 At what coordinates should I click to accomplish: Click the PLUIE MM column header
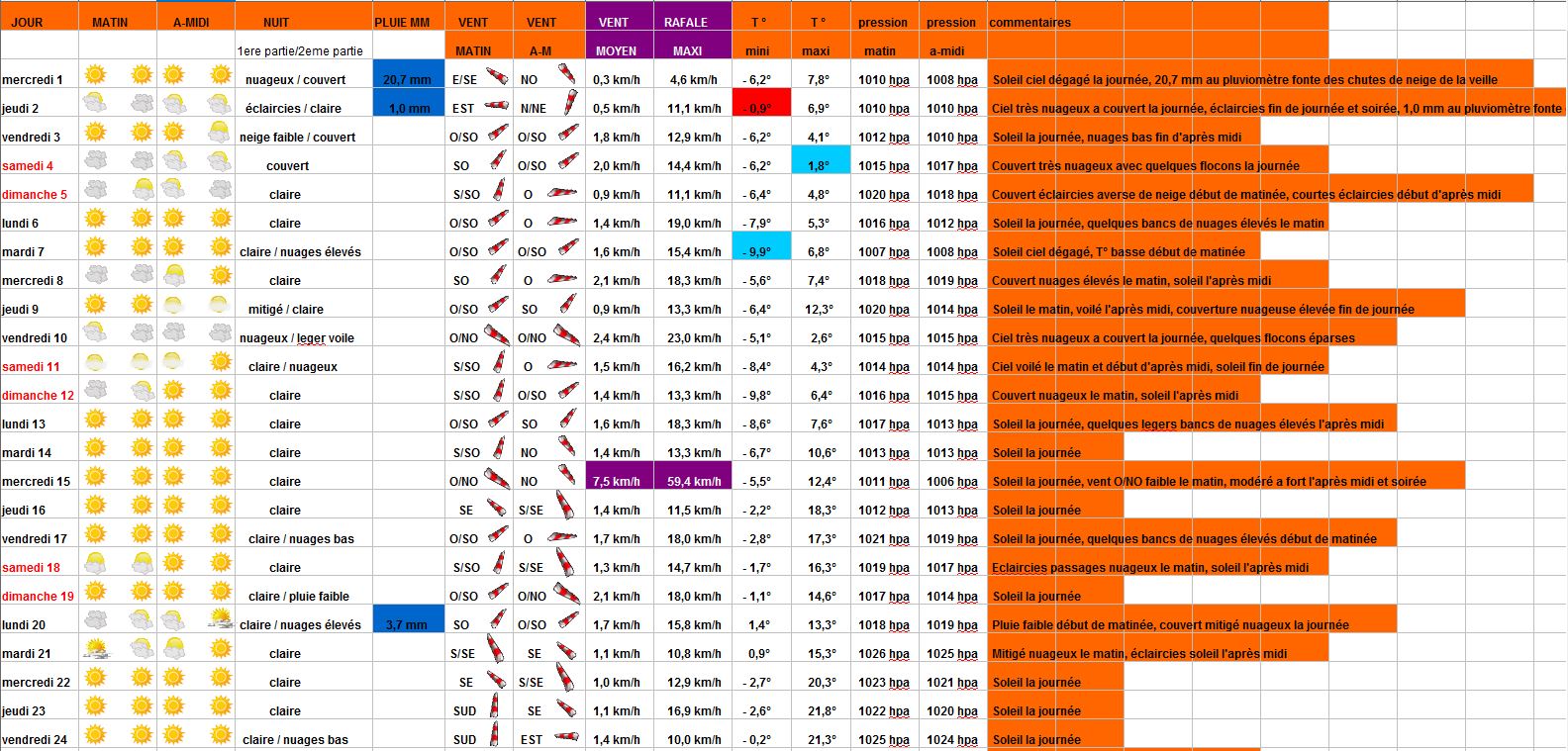pyautogui.click(x=409, y=18)
